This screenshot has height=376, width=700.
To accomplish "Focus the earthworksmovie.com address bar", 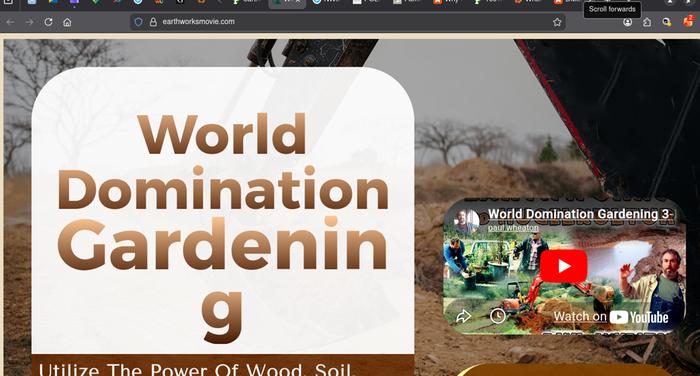I will tap(348, 22).
